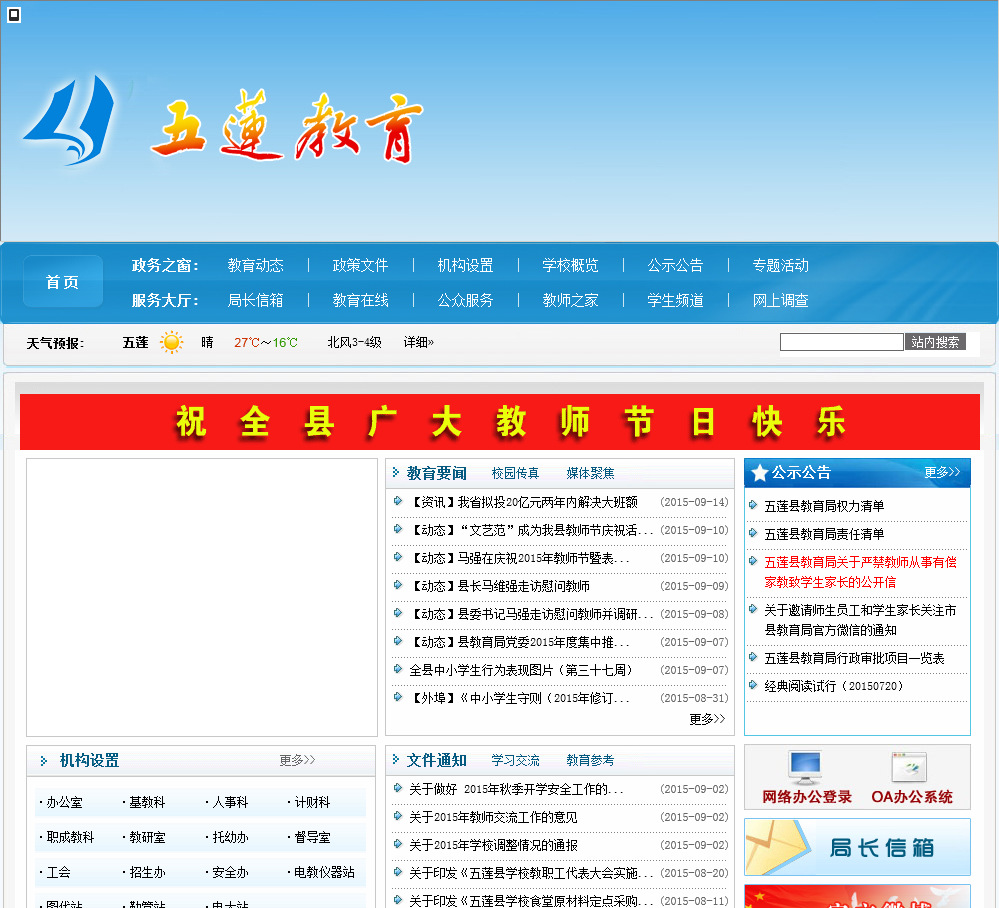Open file 关于2015年学校调整情况的通报
Viewport: 999px width, 908px height.
point(493,845)
